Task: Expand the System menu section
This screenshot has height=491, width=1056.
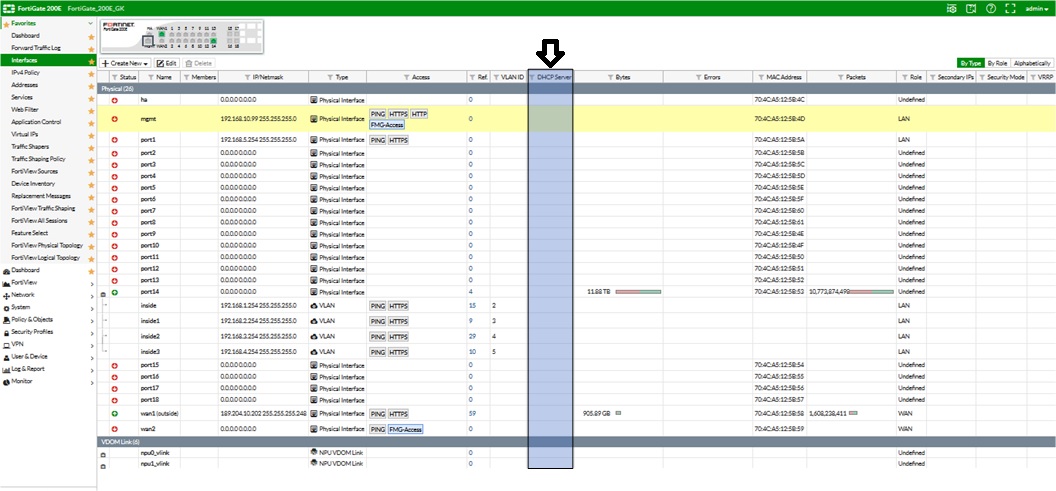Action: pyautogui.click(x=91, y=307)
